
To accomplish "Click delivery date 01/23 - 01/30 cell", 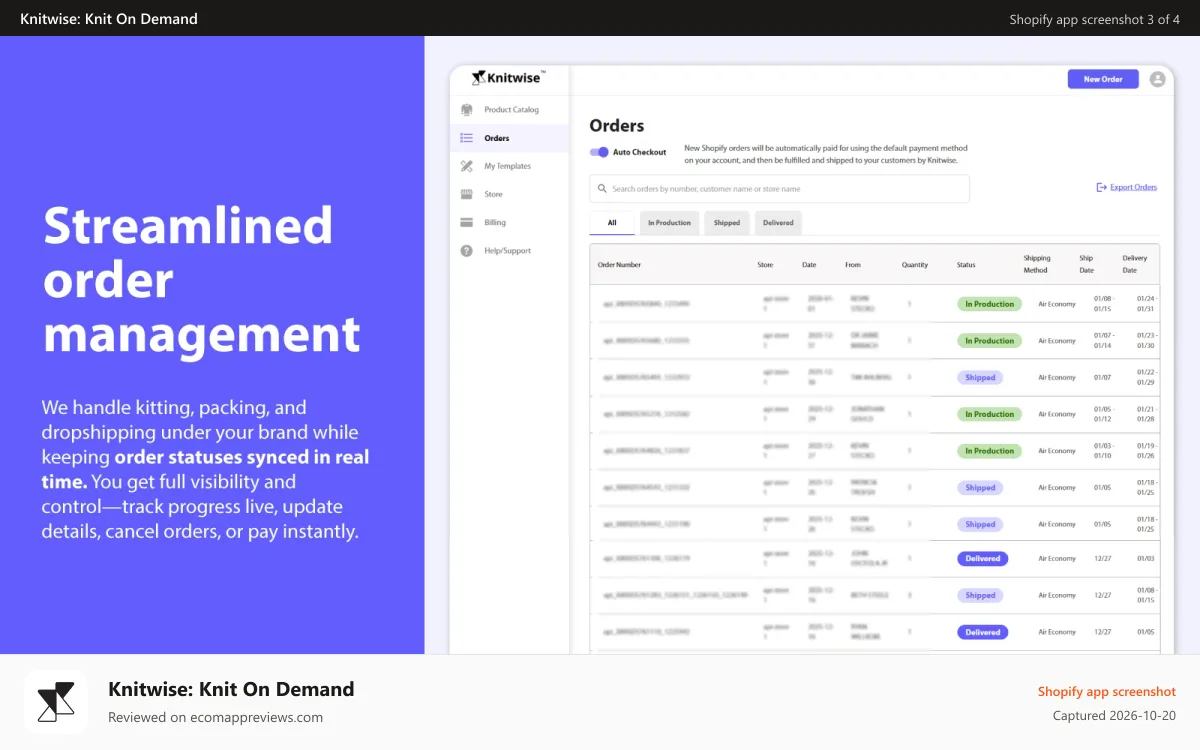I will [x=1147, y=340].
